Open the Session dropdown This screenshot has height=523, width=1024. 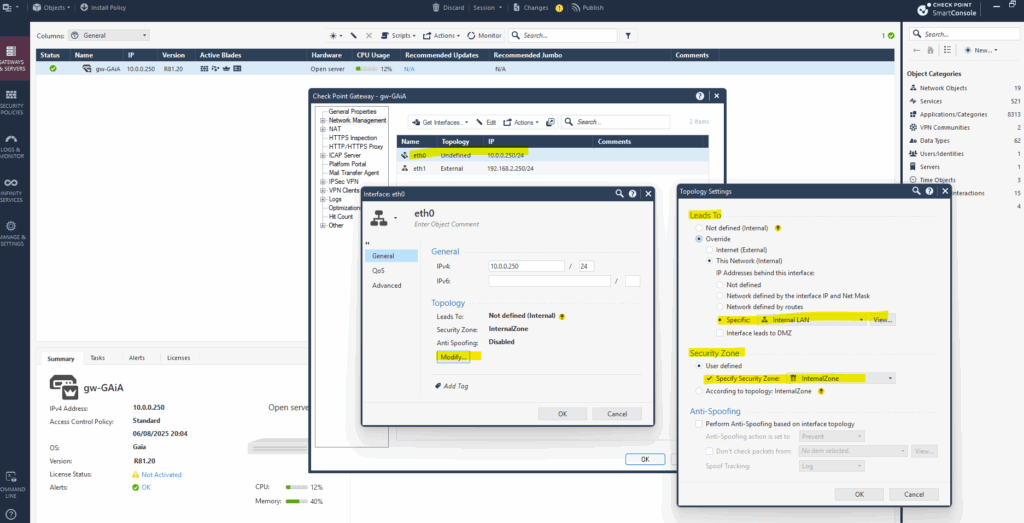click(x=487, y=8)
